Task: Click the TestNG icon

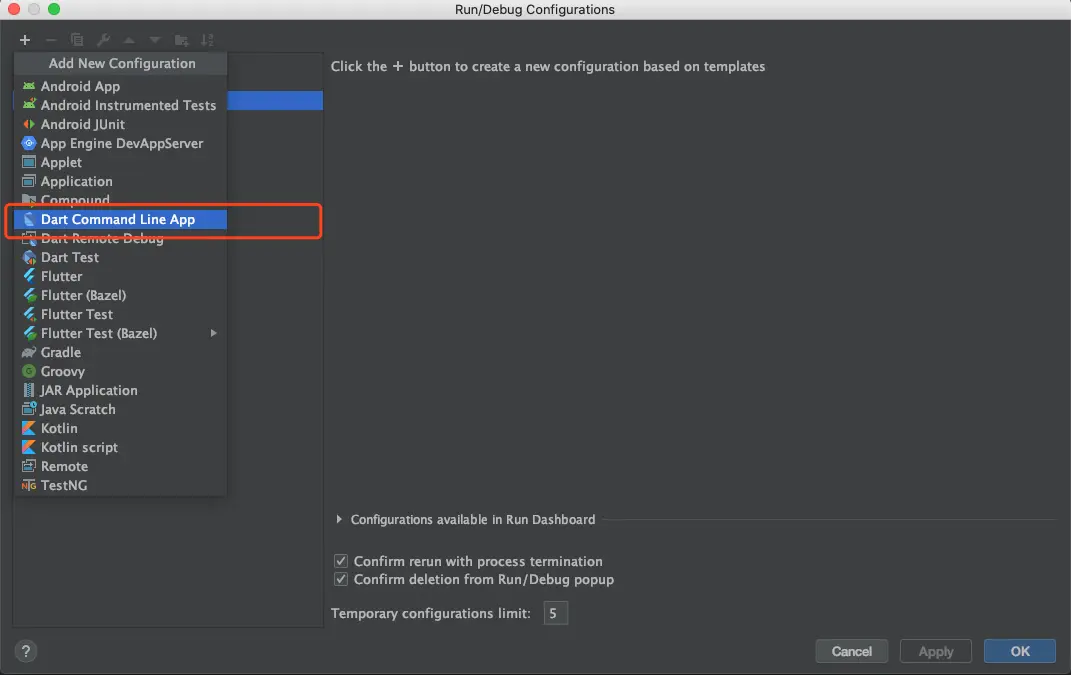Action: click(29, 486)
